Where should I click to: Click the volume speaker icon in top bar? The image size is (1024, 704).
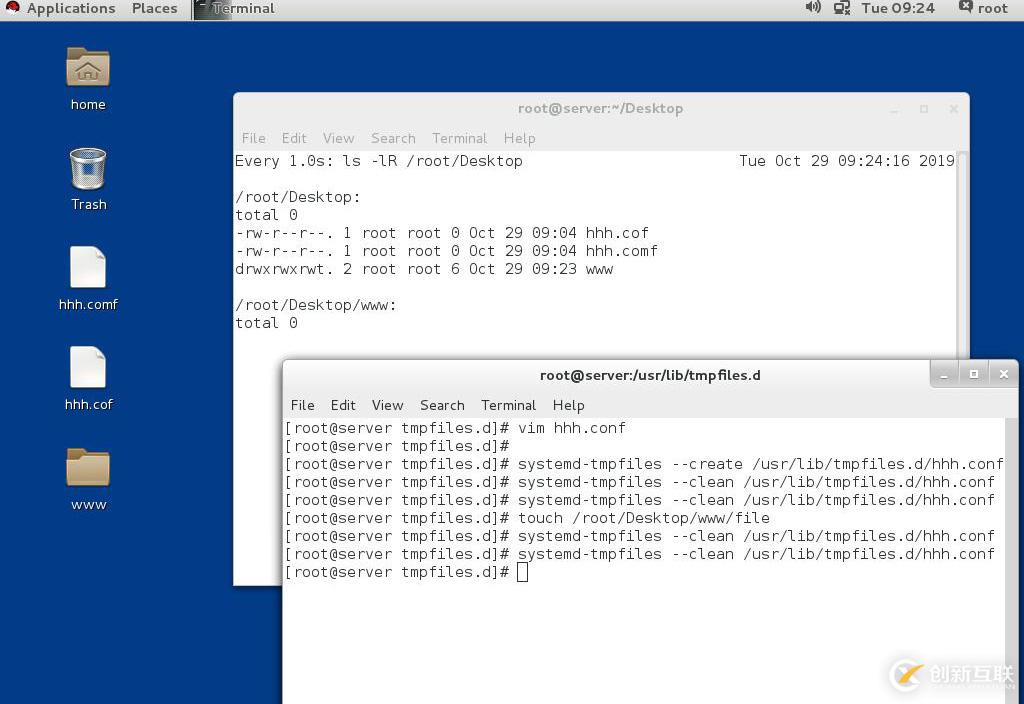(813, 8)
